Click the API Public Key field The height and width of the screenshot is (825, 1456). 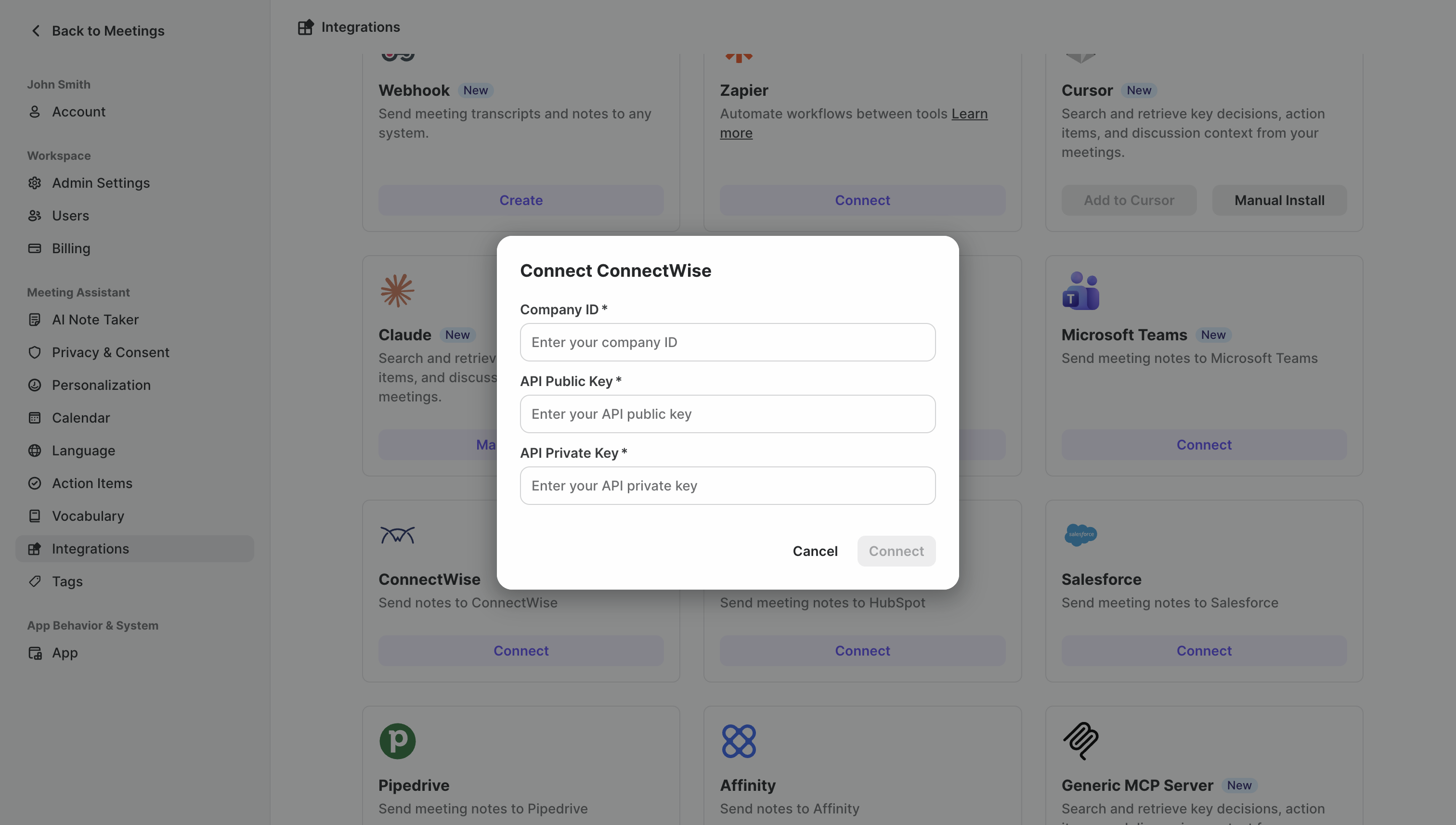coord(728,414)
